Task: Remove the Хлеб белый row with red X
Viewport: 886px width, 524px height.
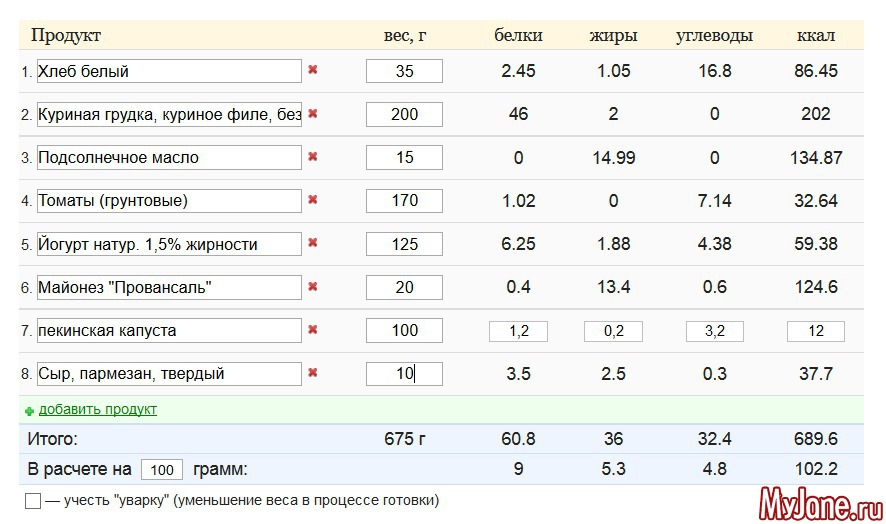Action: pos(313,71)
